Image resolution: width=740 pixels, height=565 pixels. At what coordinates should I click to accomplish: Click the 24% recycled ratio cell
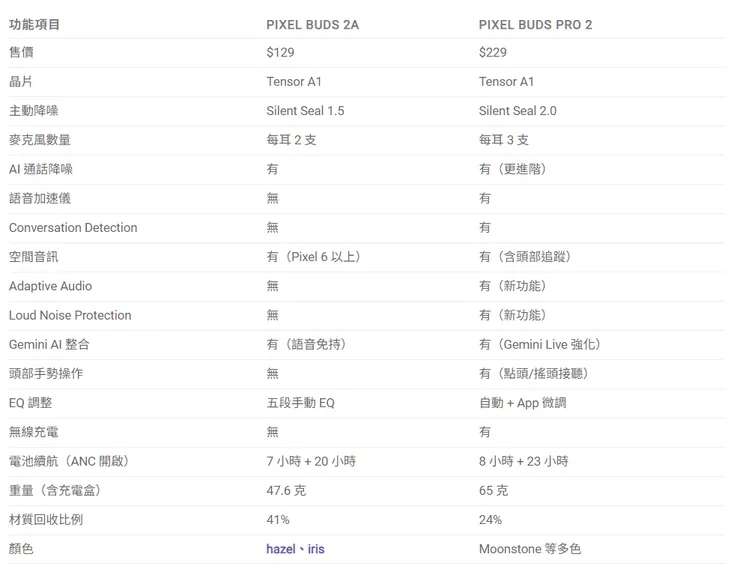490,520
